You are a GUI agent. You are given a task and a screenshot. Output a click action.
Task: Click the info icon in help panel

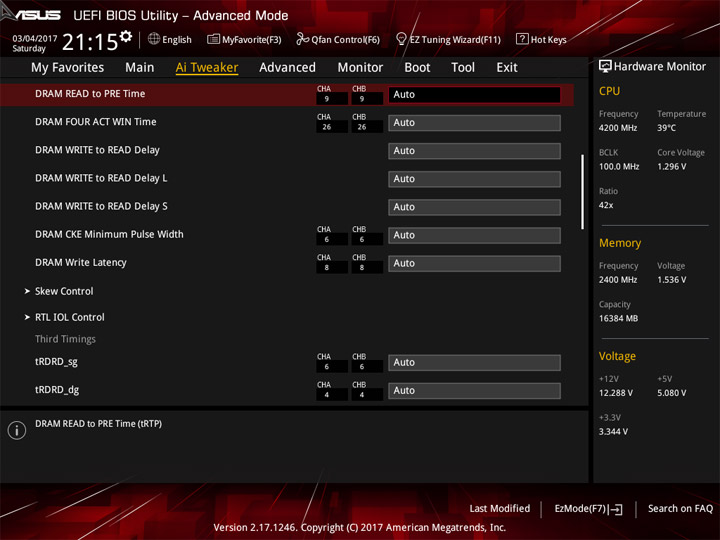click(x=17, y=430)
